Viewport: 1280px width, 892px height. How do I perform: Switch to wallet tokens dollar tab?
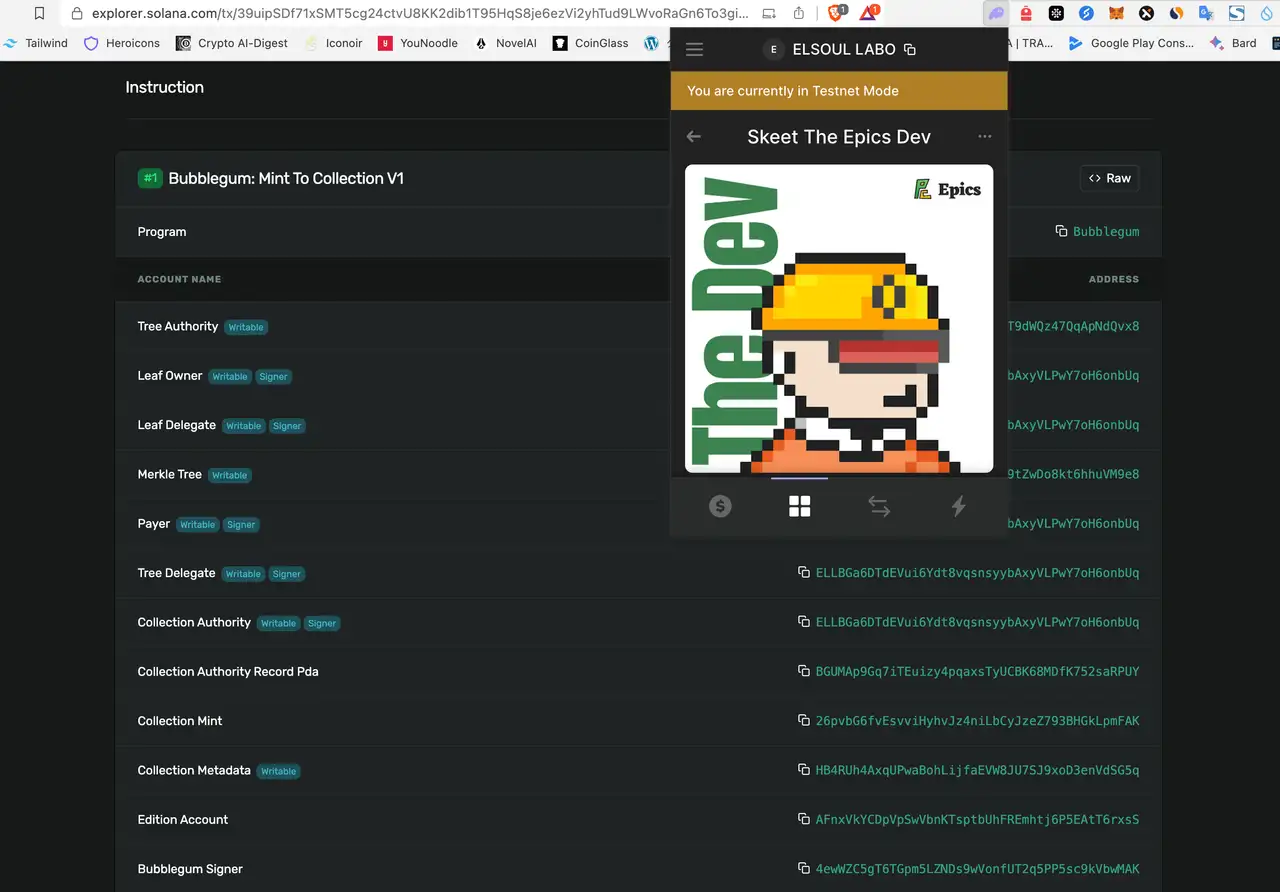pos(720,507)
